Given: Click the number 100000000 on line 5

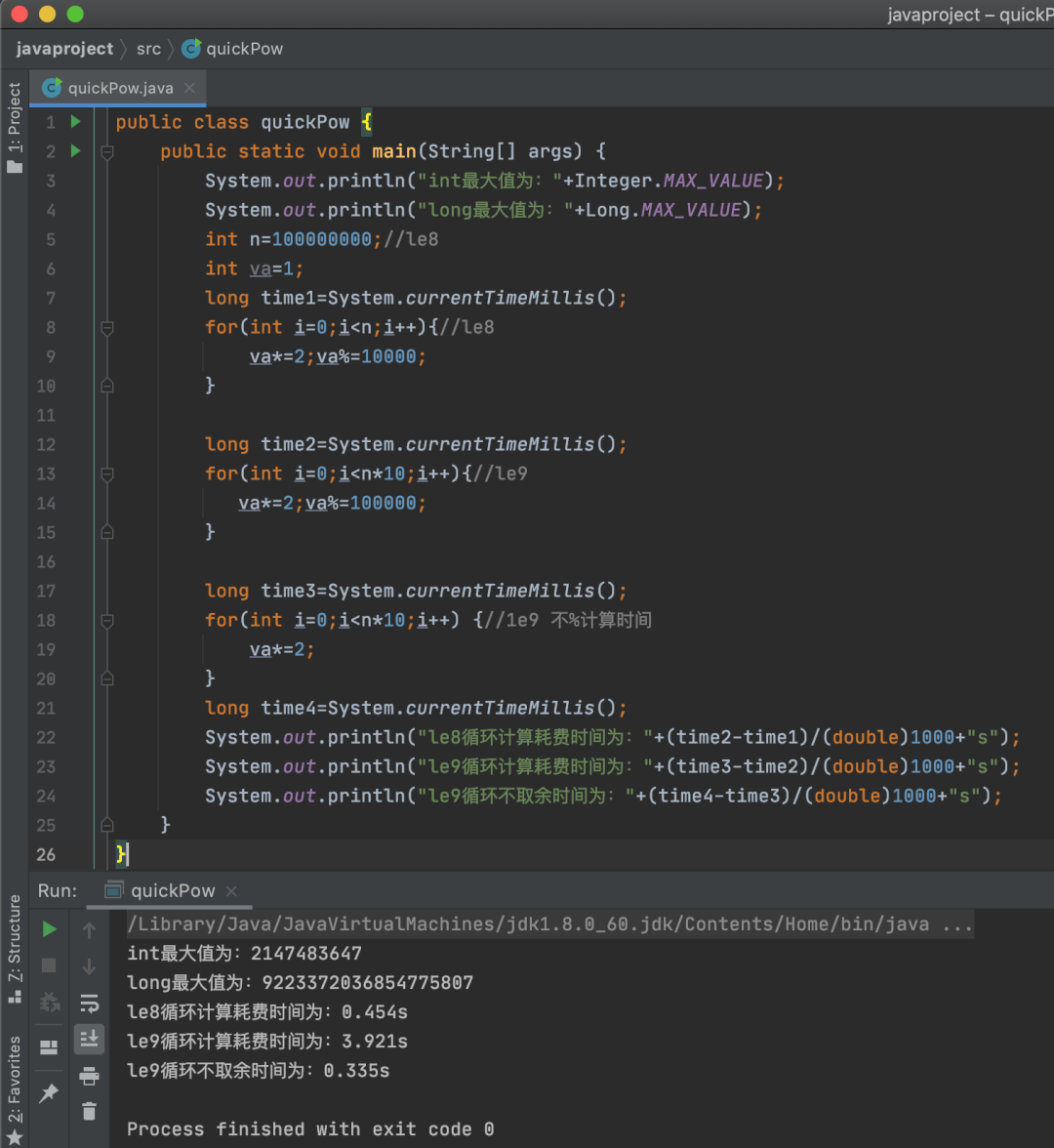Looking at the screenshot, I should point(322,239).
